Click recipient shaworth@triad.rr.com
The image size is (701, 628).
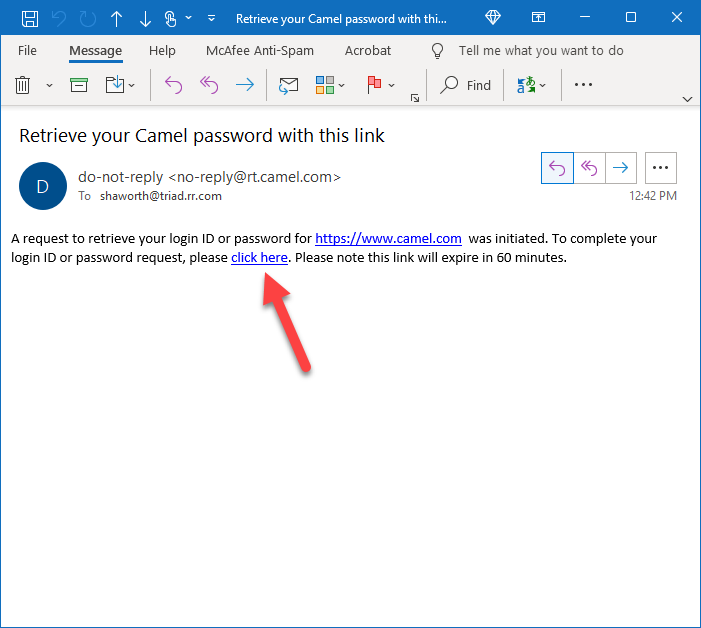pyautogui.click(x=161, y=196)
